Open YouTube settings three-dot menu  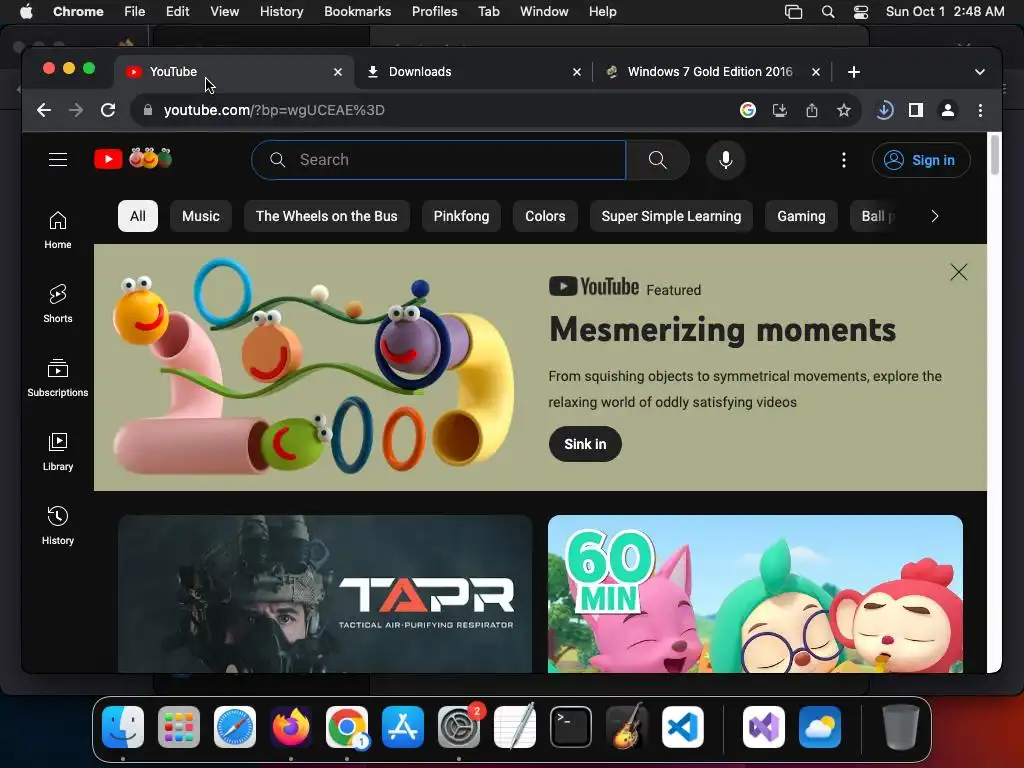click(844, 160)
